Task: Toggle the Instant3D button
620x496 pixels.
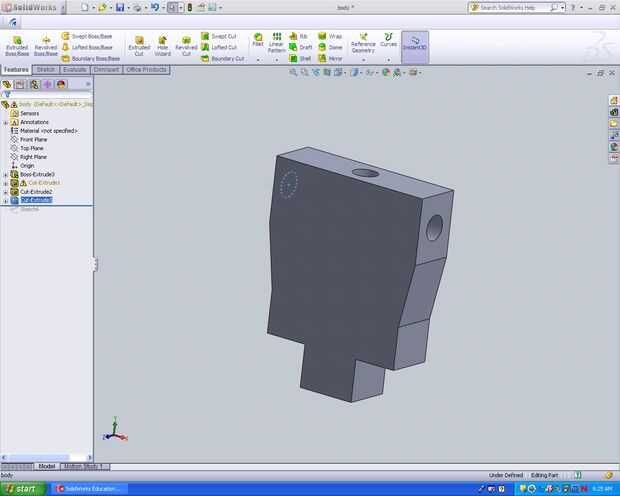Action: pos(415,47)
